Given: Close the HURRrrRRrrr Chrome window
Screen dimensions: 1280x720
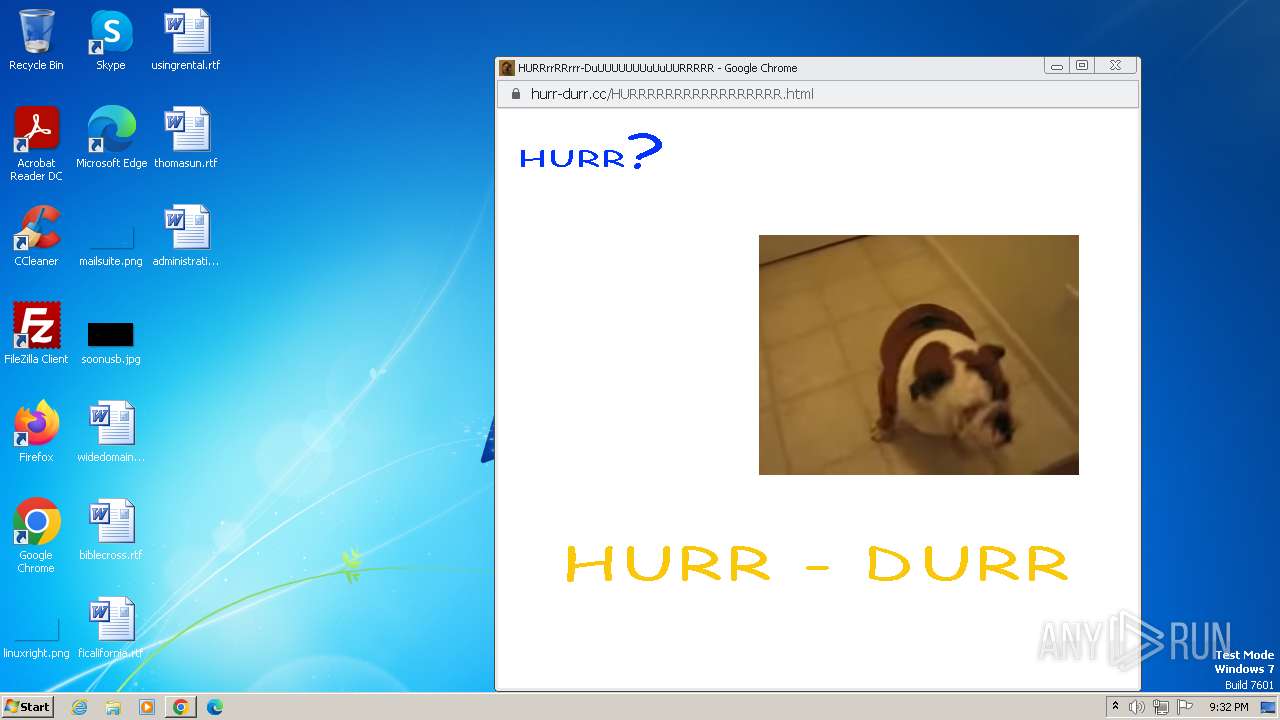Looking at the screenshot, I should click(1115, 66).
